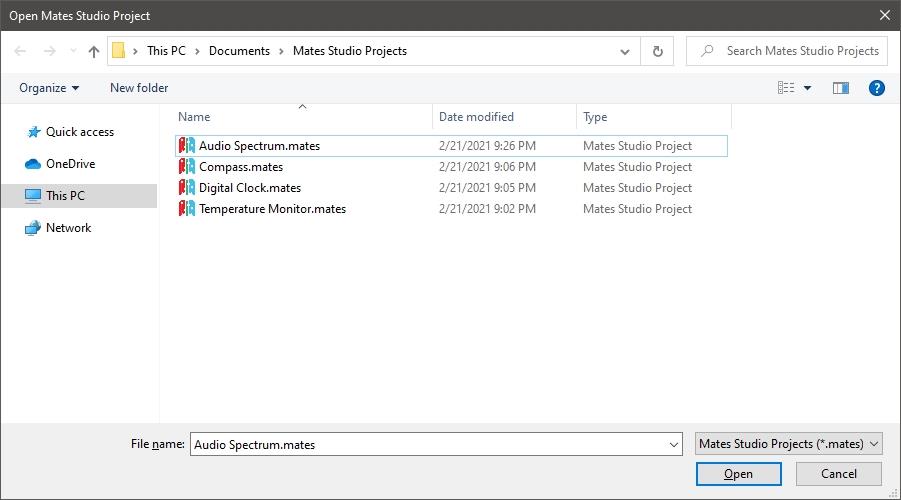Open the Help button
This screenshot has width=901, height=500.
point(876,88)
